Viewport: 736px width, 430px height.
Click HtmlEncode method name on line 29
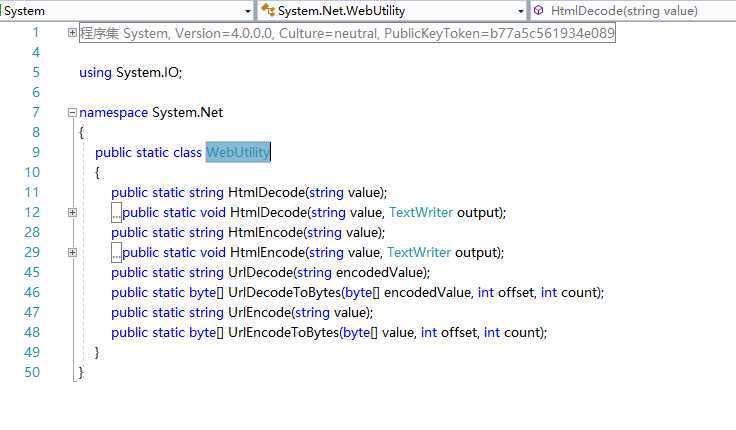click(x=268, y=253)
